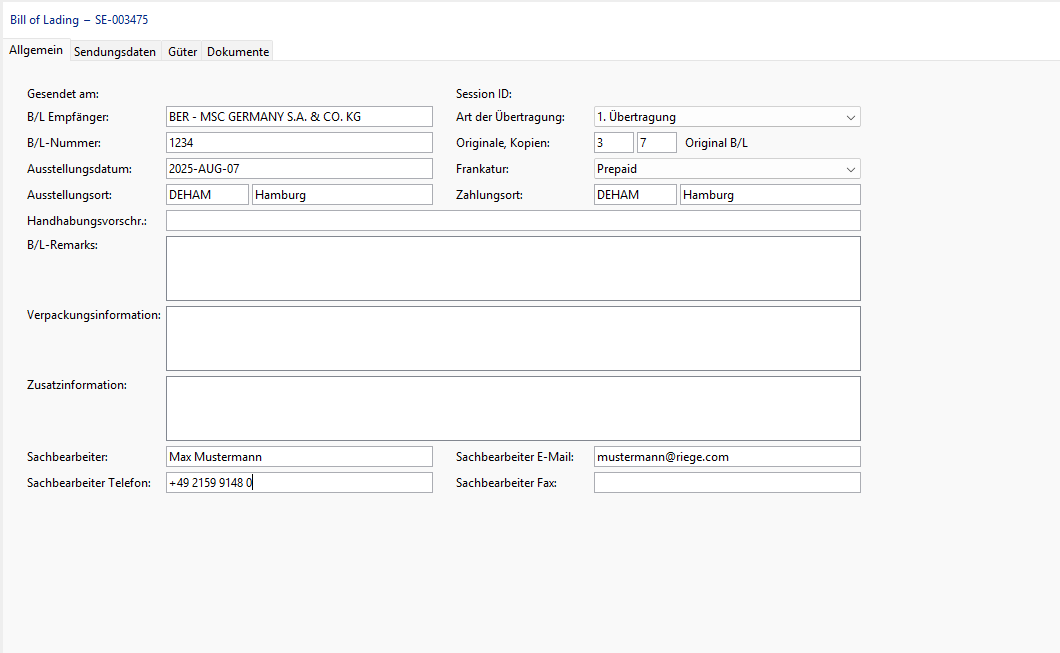Click the B/L Empfänger input field
The width and height of the screenshot is (1060, 653).
[x=299, y=116]
